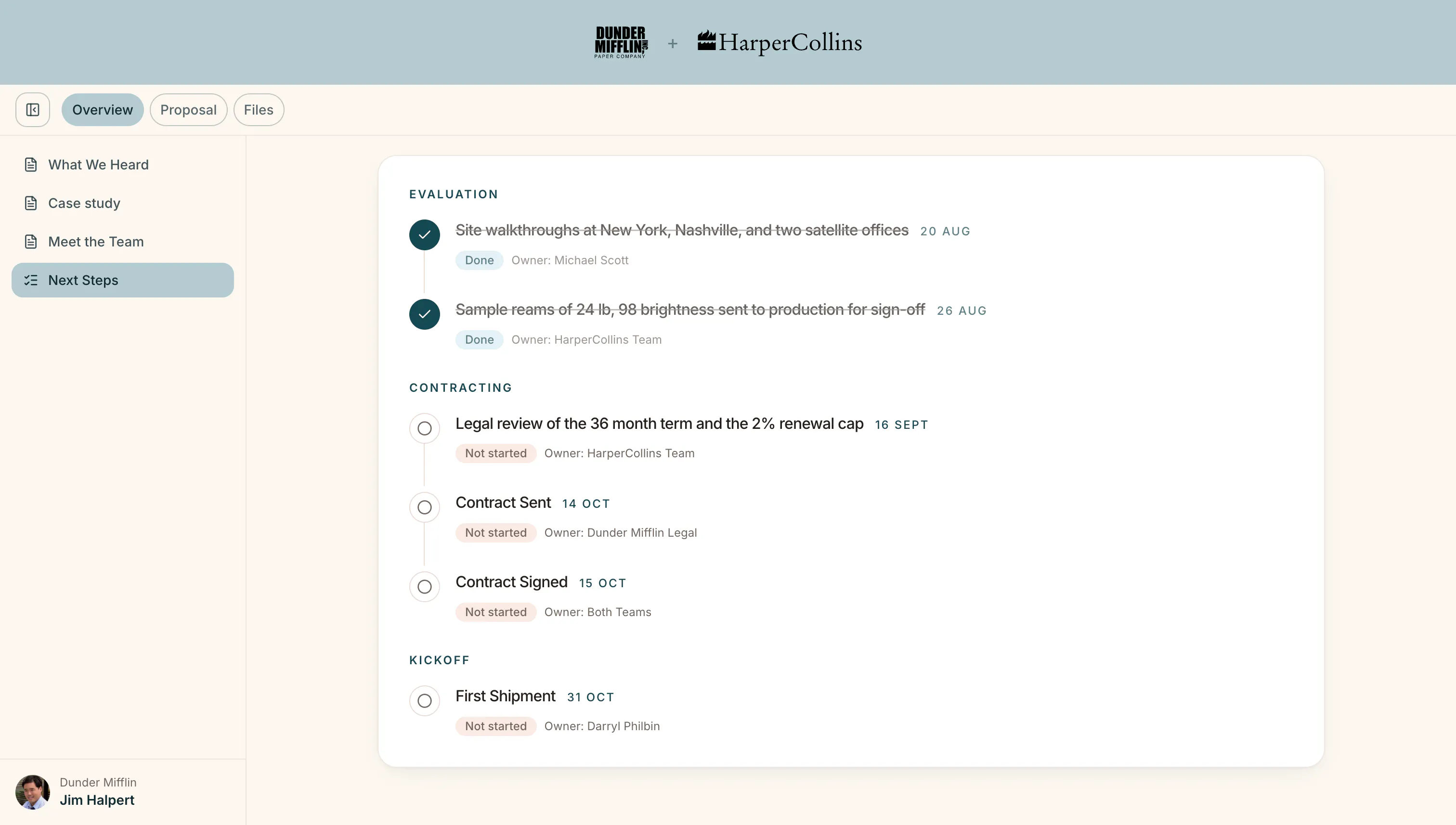1456x825 pixels.
Task: Mark Legal review task as complete
Action: click(x=425, y=428)
